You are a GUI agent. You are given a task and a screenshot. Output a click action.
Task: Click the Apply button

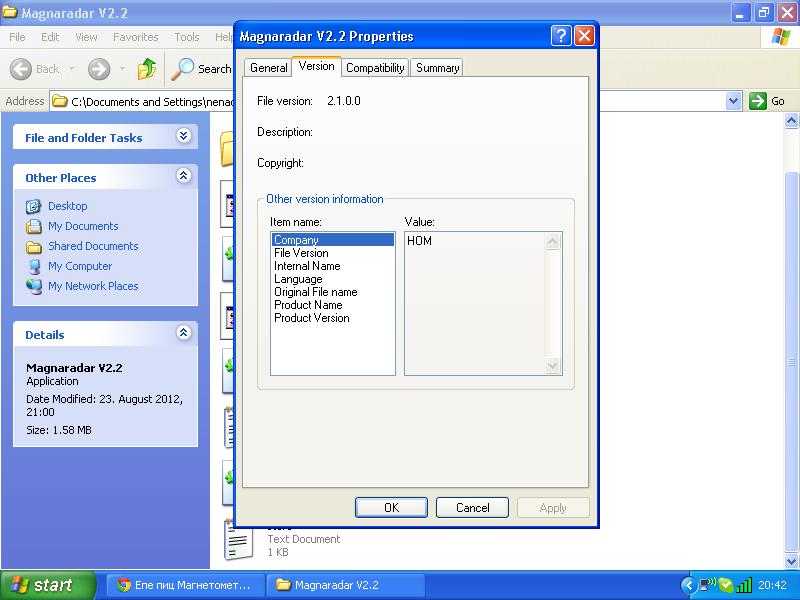click(553, 508)
